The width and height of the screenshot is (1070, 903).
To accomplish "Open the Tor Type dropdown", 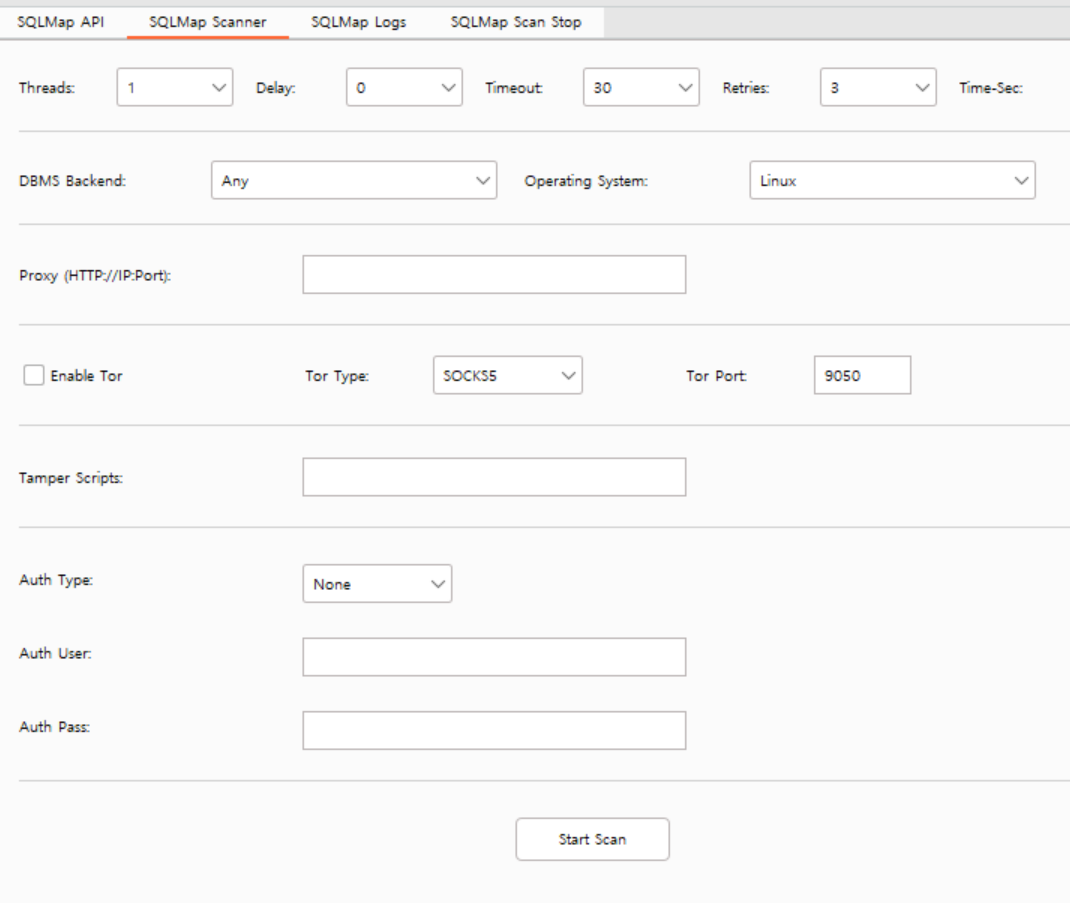I will click(x=507, y=375).
